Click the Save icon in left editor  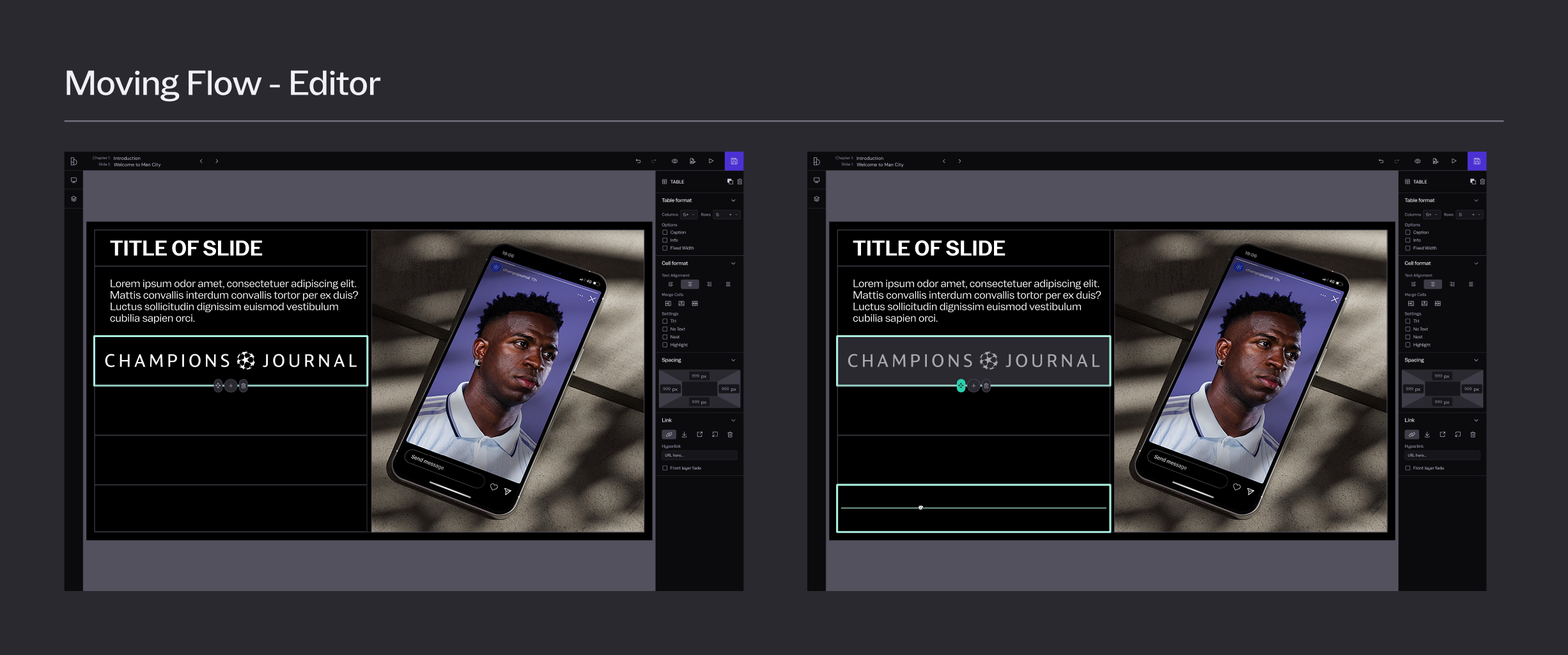coord(734,161)
